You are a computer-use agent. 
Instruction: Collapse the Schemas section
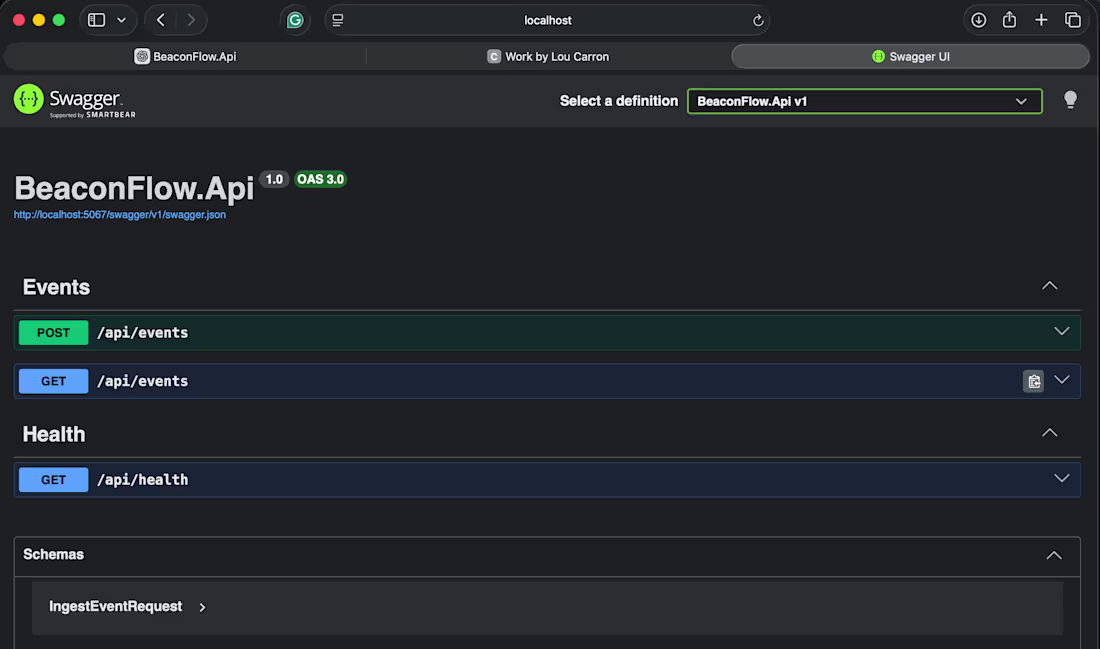click(1054, 555)
